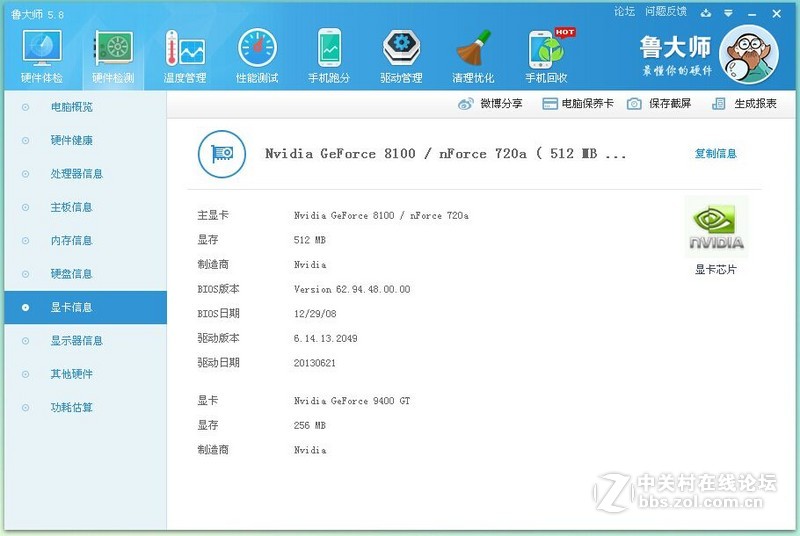
Task: Select 显卡信息 in the sidebar
Action: [x=86, y=308]
